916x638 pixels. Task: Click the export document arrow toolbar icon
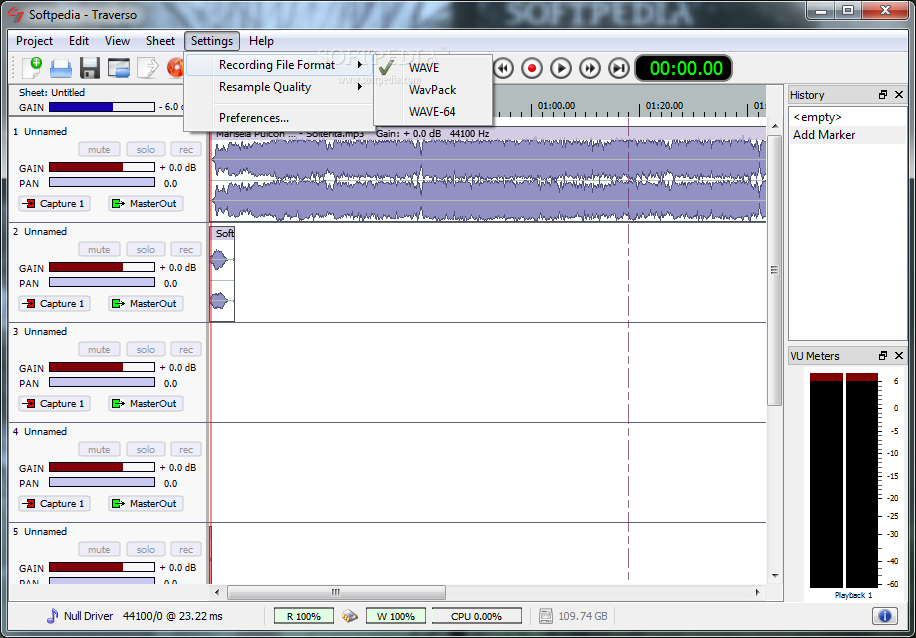coord(147,68)
